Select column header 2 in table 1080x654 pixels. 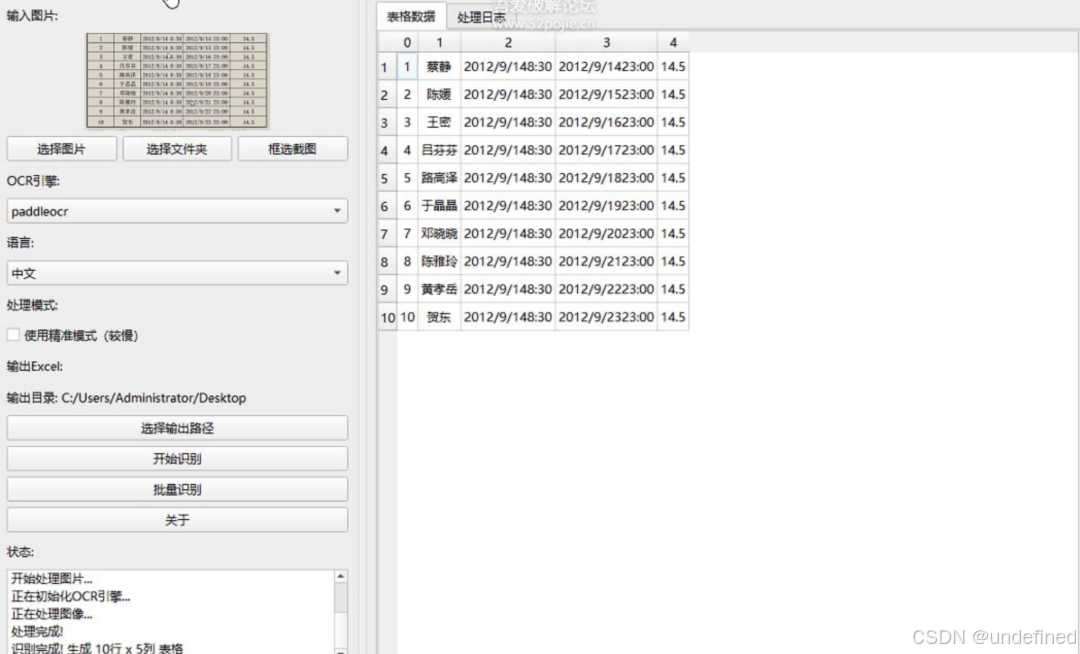click(x=508, y=43)
